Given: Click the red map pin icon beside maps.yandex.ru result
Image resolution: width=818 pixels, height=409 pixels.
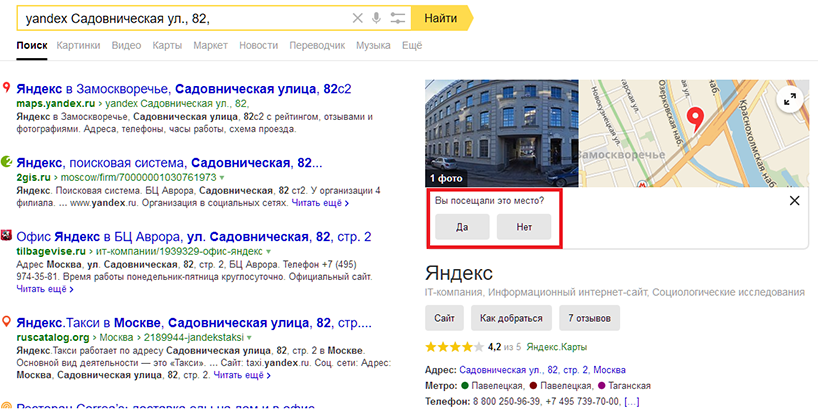Looking at the screenshot, I should pos(7,87).
